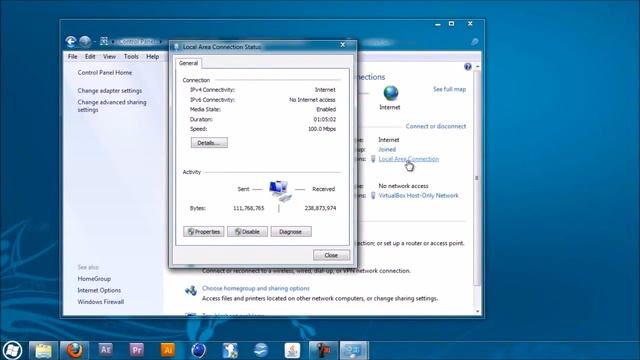Click Change advanced sharing settings

[112, 106]
